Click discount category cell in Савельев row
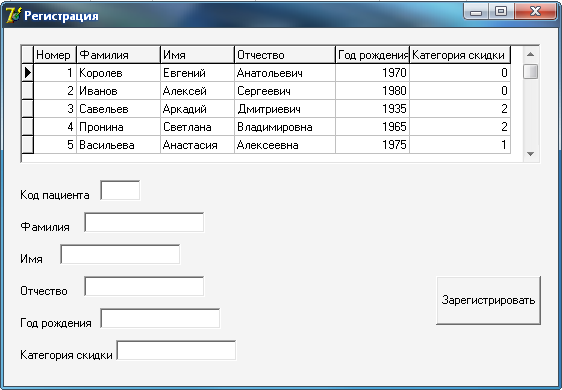Image resolution: width=562 pixels, height=390 pixels. 460,109
